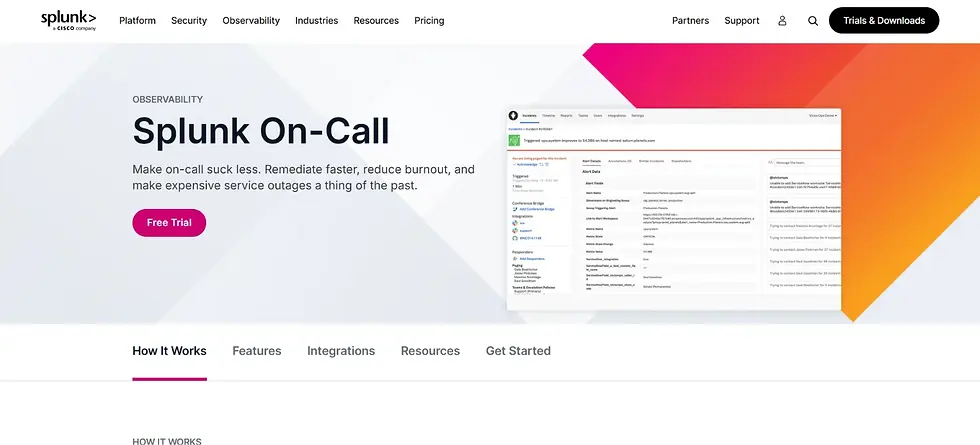This screenshot has width=980, height=445.
Task: Click the Free Trial button
Action: pyautogui.click(x=169, y=222)
